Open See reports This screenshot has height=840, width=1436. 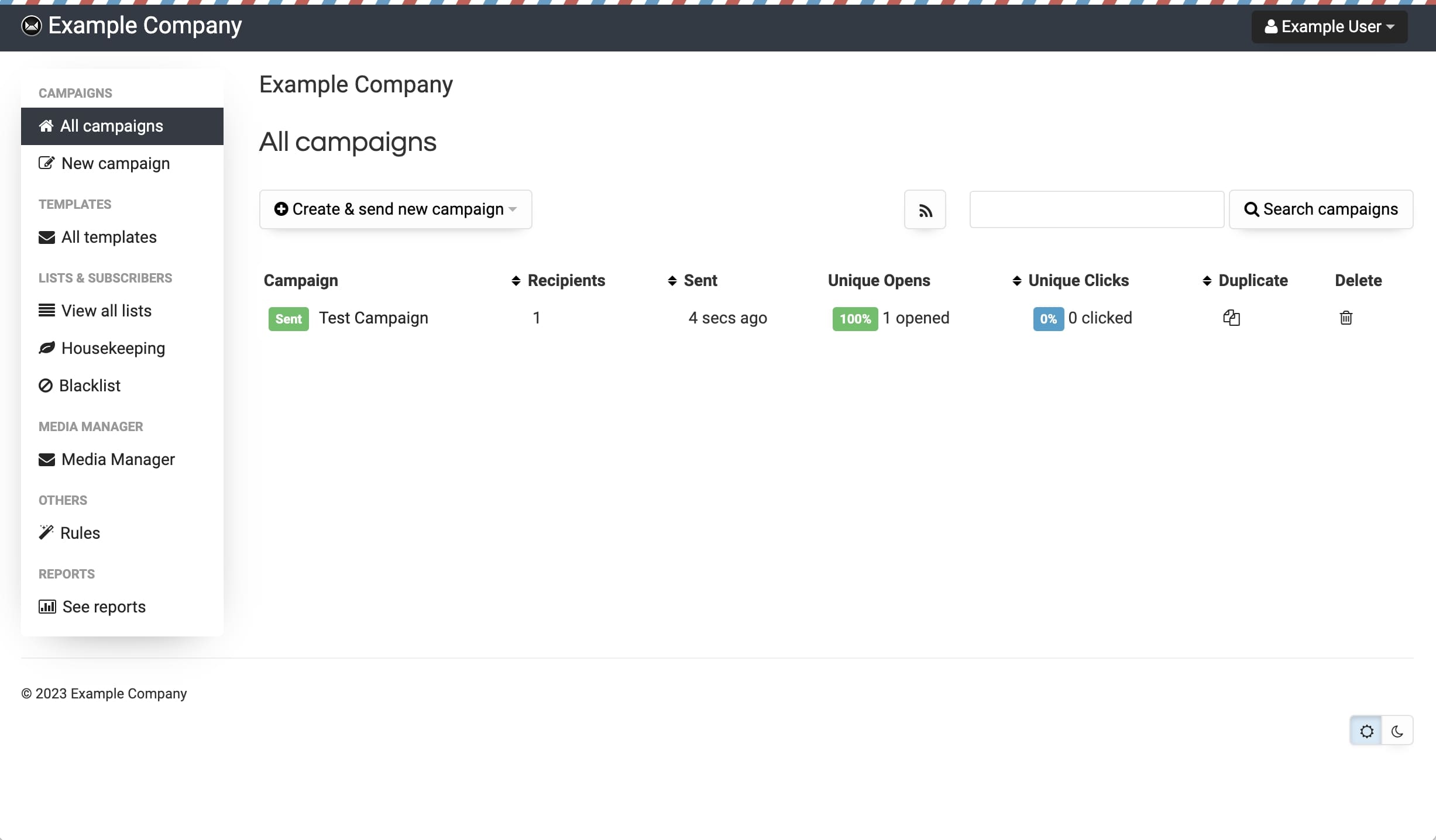(x=122, y=607)
